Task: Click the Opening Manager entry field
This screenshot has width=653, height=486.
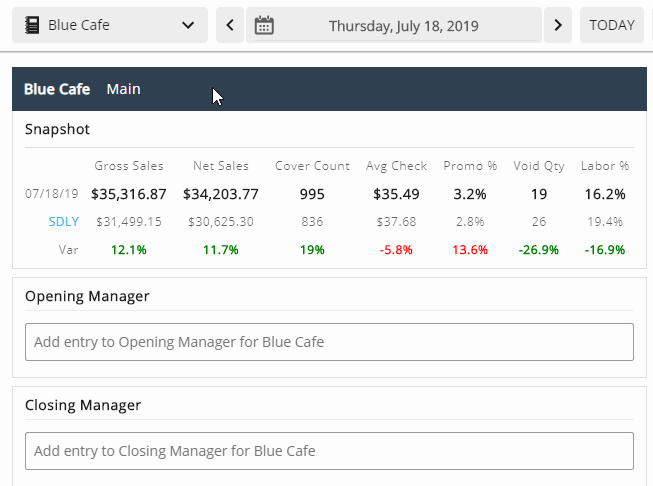Action: click(329, 342)
